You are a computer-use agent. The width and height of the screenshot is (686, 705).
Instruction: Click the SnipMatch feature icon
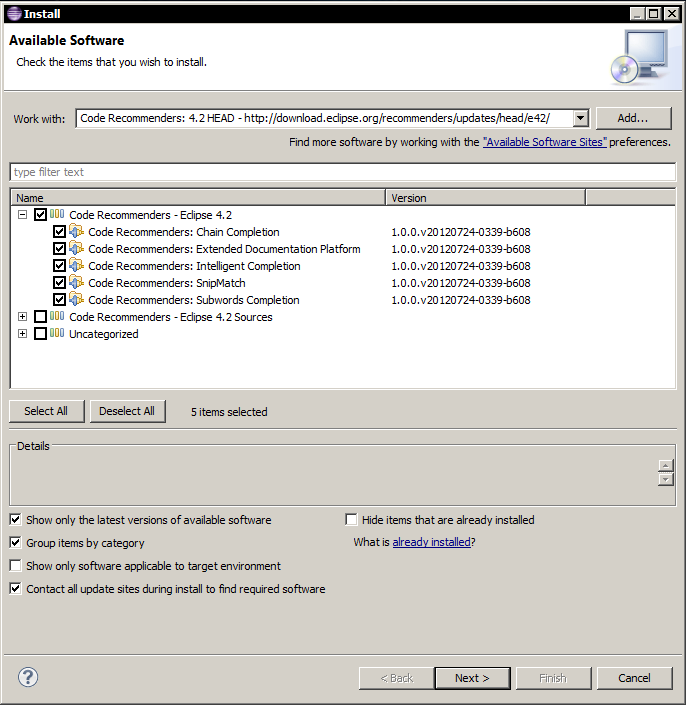[x=76, y=283]
